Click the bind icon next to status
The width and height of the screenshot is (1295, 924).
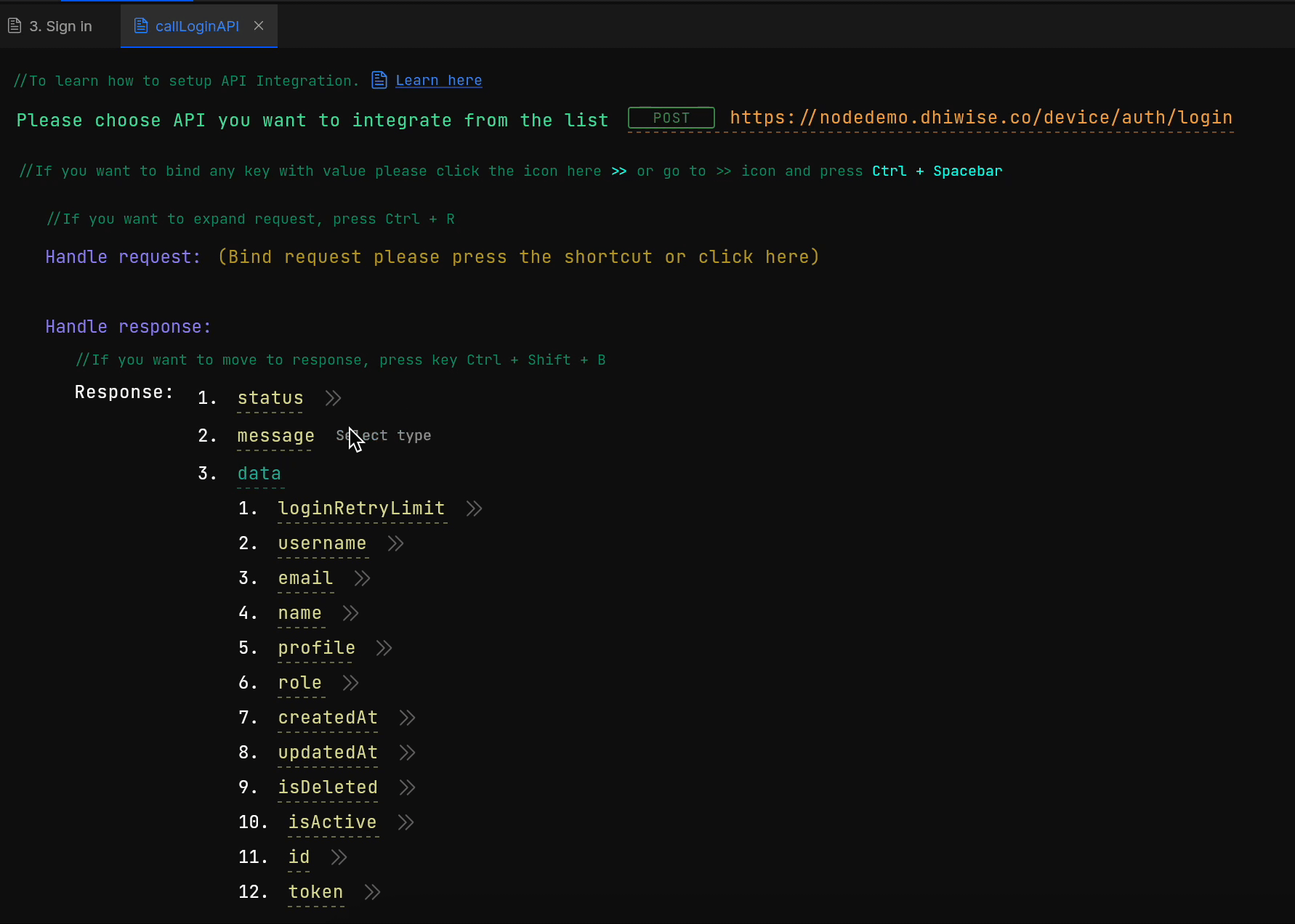click(x=332, y=397)
